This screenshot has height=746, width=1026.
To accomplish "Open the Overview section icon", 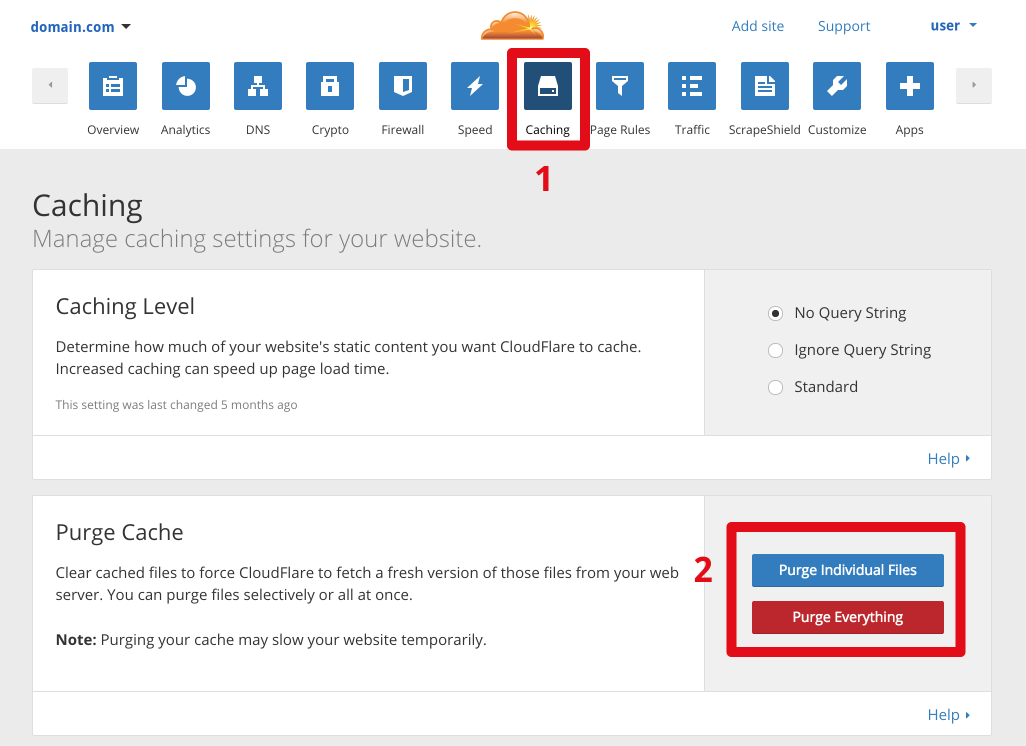I will point(113,86).
